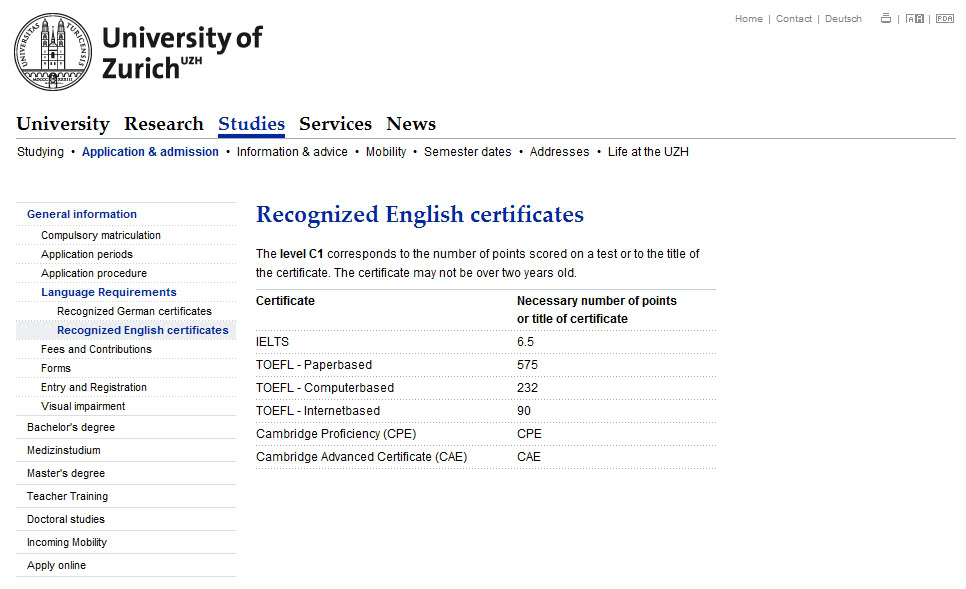
Task: Open the Research main tab
Action: [164, 124]
